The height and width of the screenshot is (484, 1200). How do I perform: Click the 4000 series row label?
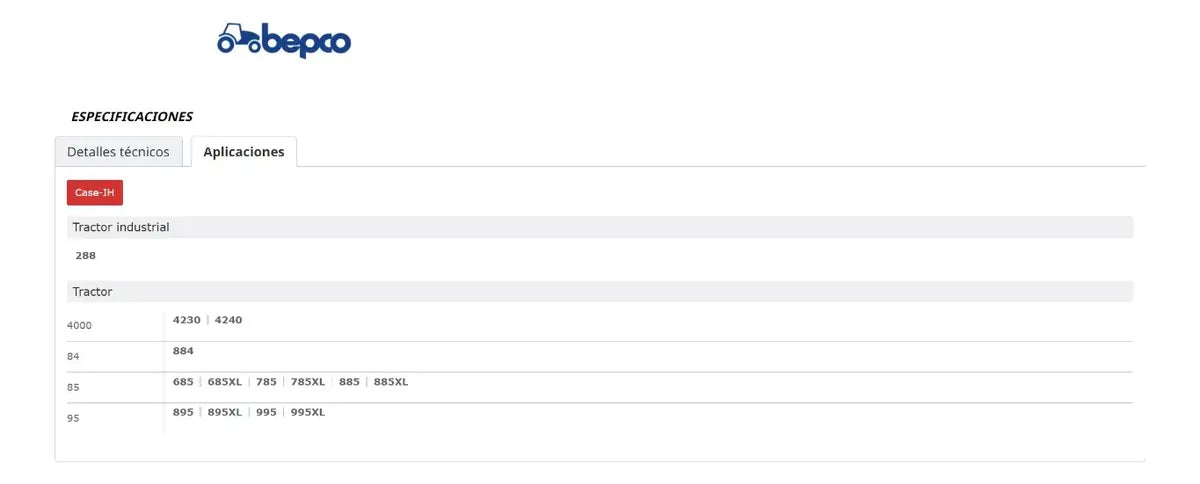coord(80,326)
